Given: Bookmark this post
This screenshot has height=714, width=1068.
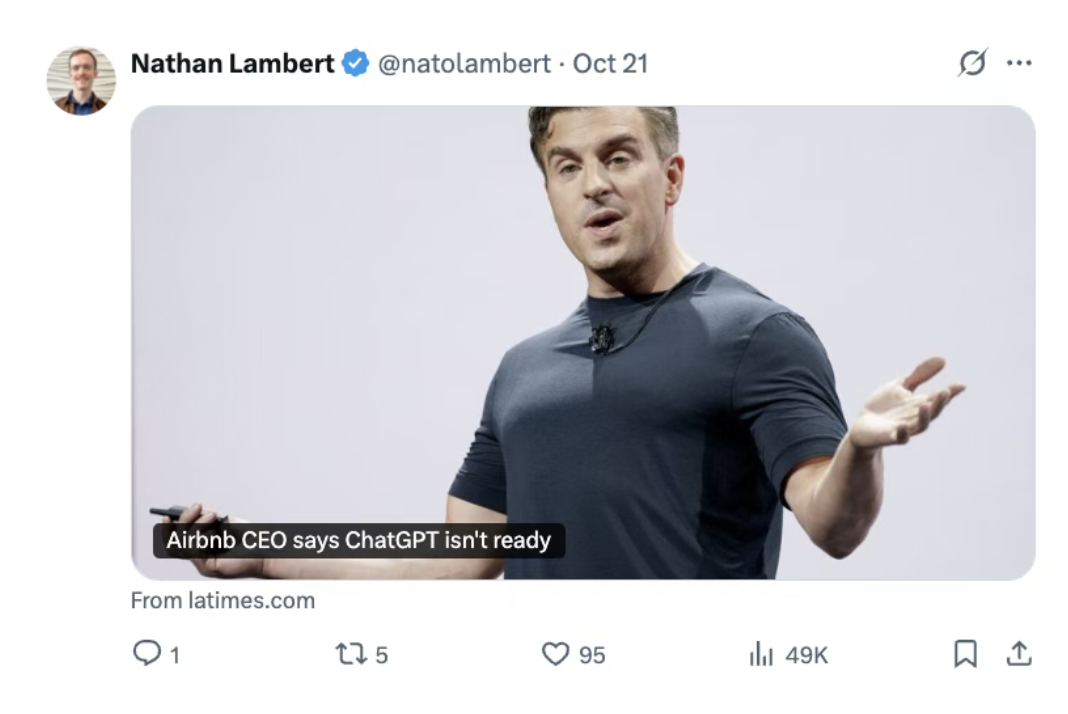Looking at the screenshot, I should 965,654.
